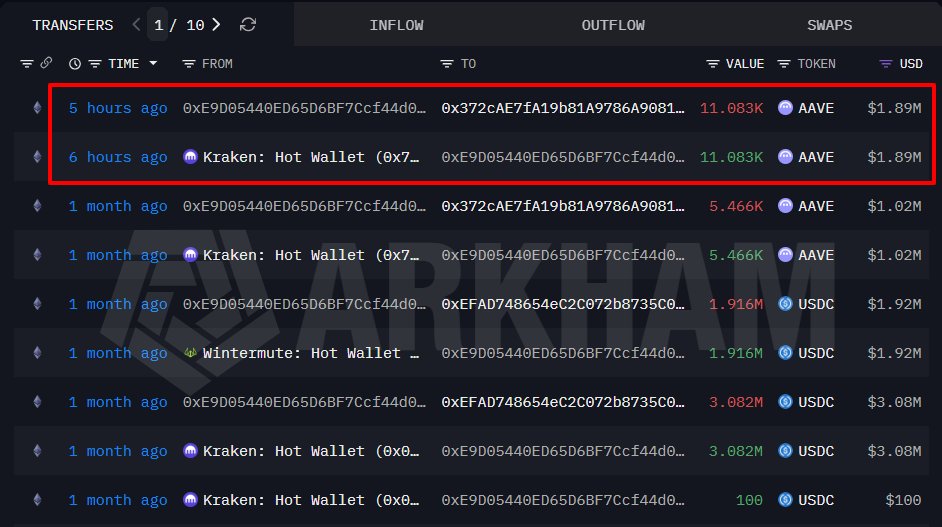Click red 11.083K value
Viewport: 942px width, 527px height.
(731, 108)
